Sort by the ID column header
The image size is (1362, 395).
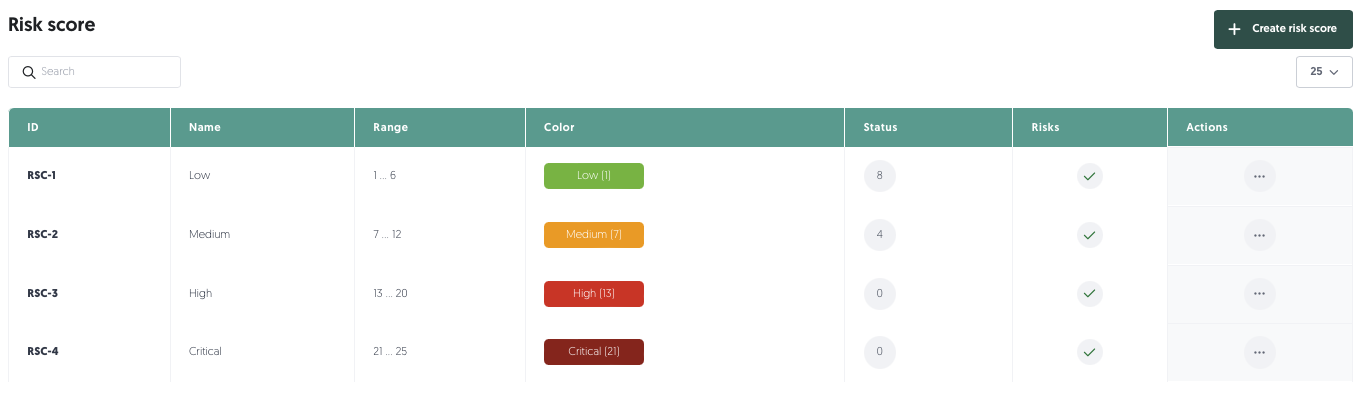coord(33,128)
